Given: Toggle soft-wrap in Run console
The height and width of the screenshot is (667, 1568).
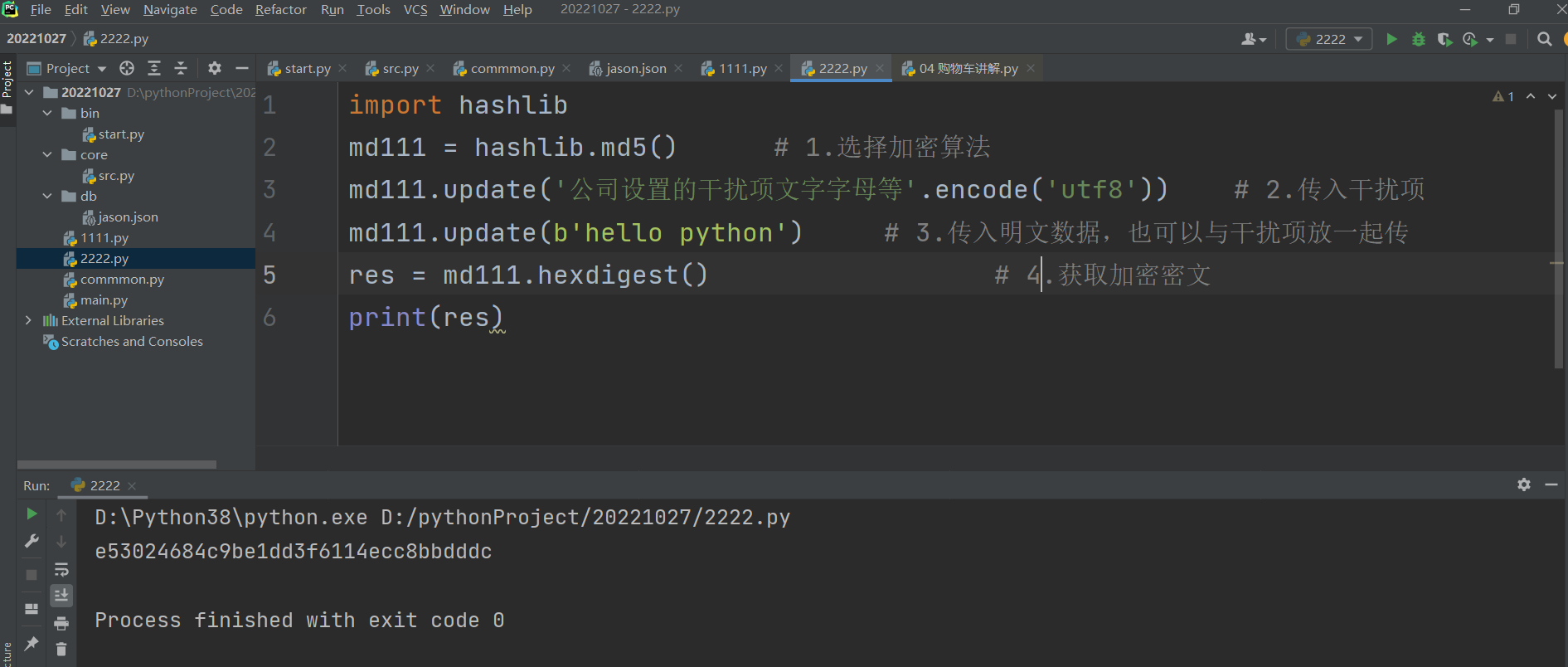Looking at the screenshot, I should (61, 569).
